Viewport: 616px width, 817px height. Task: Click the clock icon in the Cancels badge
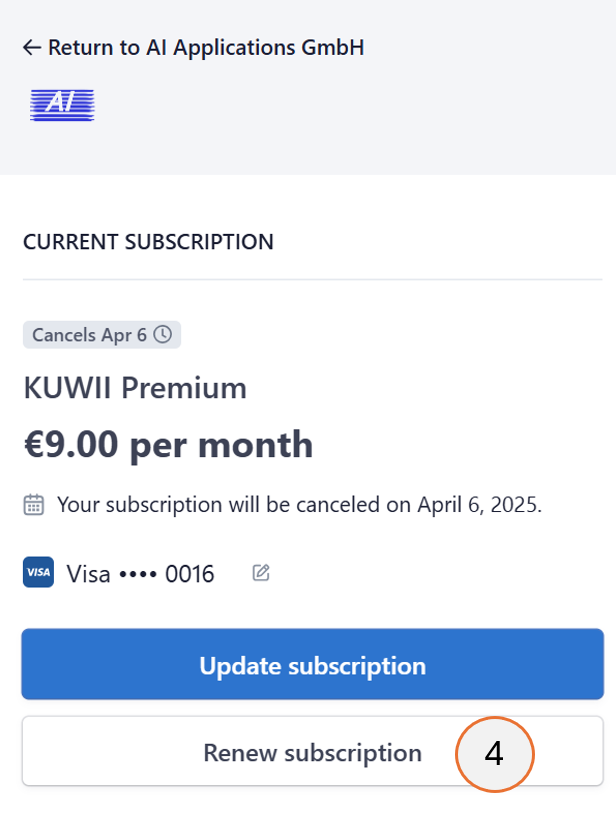click(x=164, y=334)
